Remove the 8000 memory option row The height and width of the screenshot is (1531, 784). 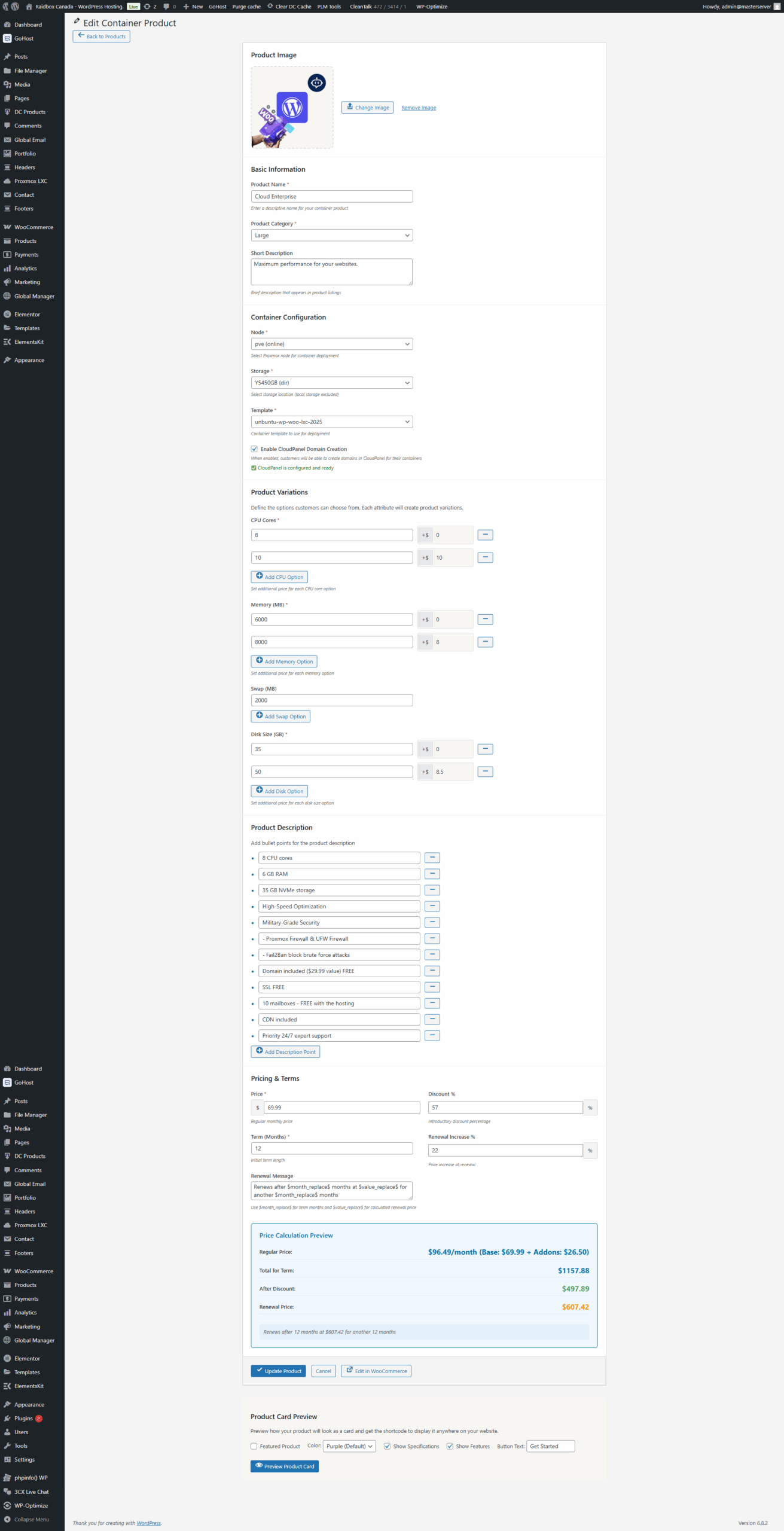coord(485,642)
